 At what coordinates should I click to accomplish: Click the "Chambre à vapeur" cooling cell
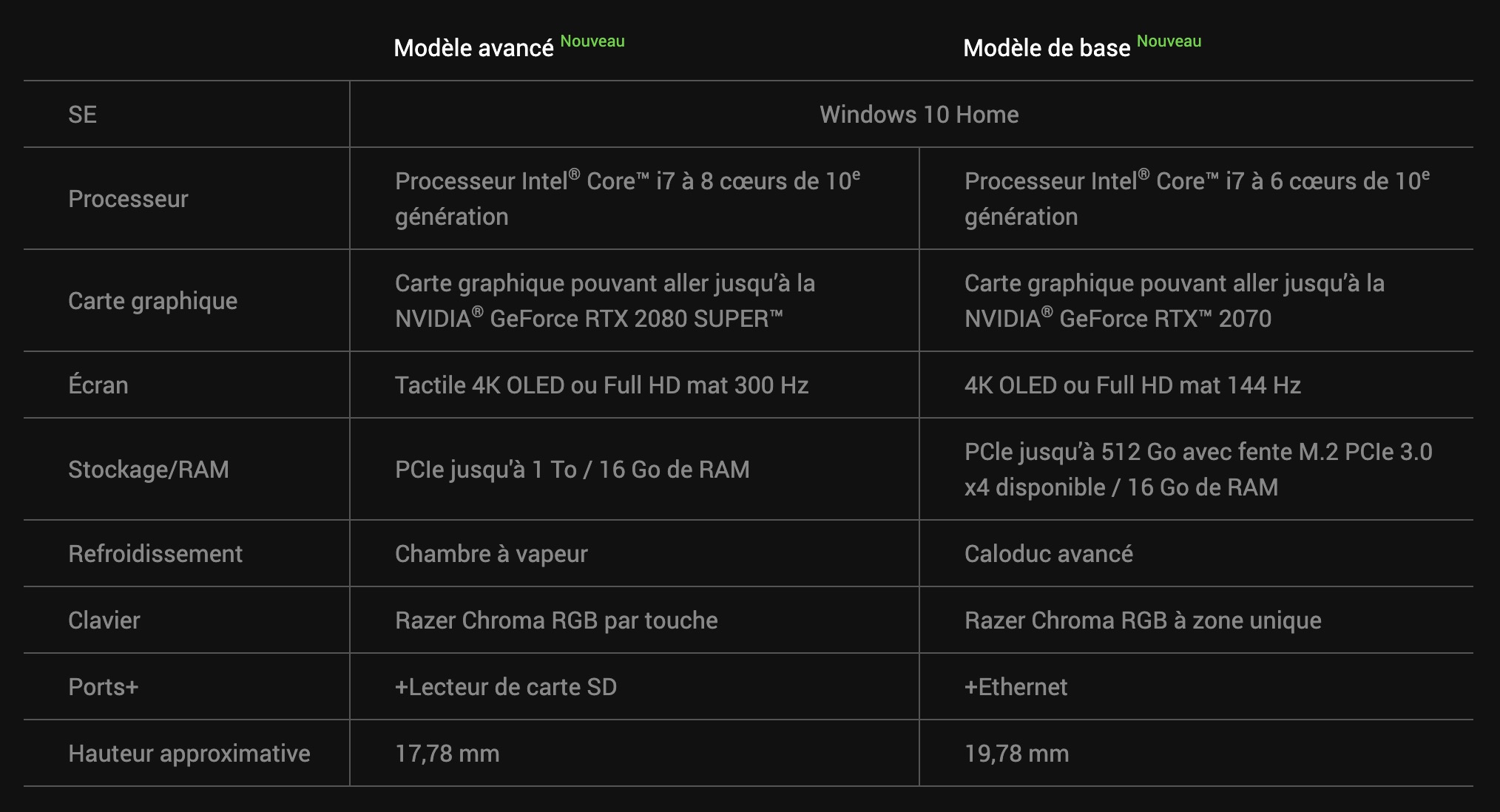[491, 554]
